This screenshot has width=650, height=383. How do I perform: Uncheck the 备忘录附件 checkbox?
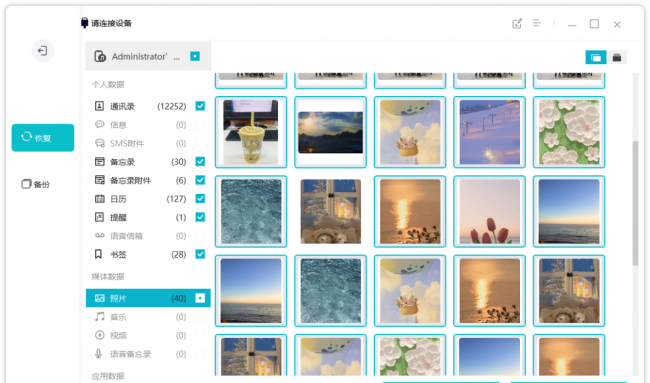click(200, 180)
